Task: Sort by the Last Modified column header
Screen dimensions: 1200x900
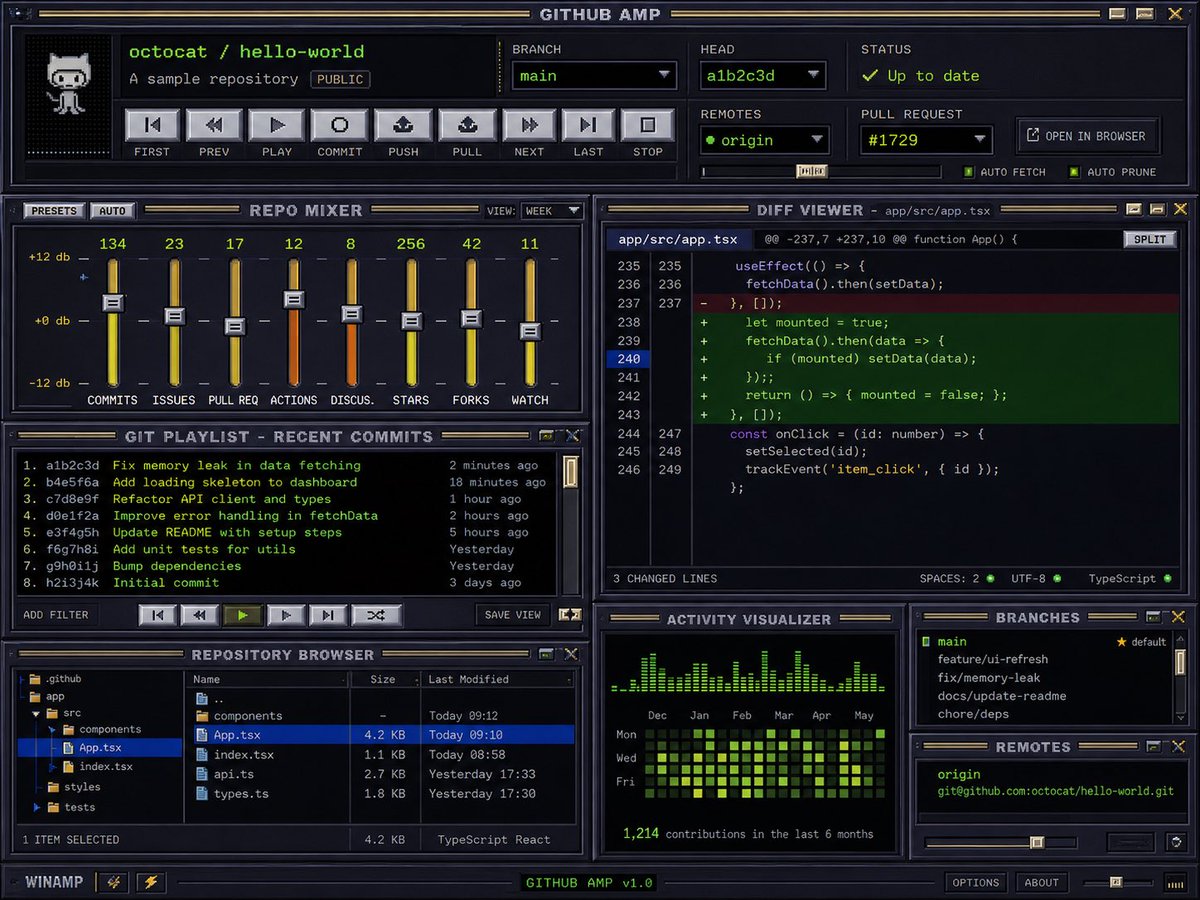Action: (499, 679)
